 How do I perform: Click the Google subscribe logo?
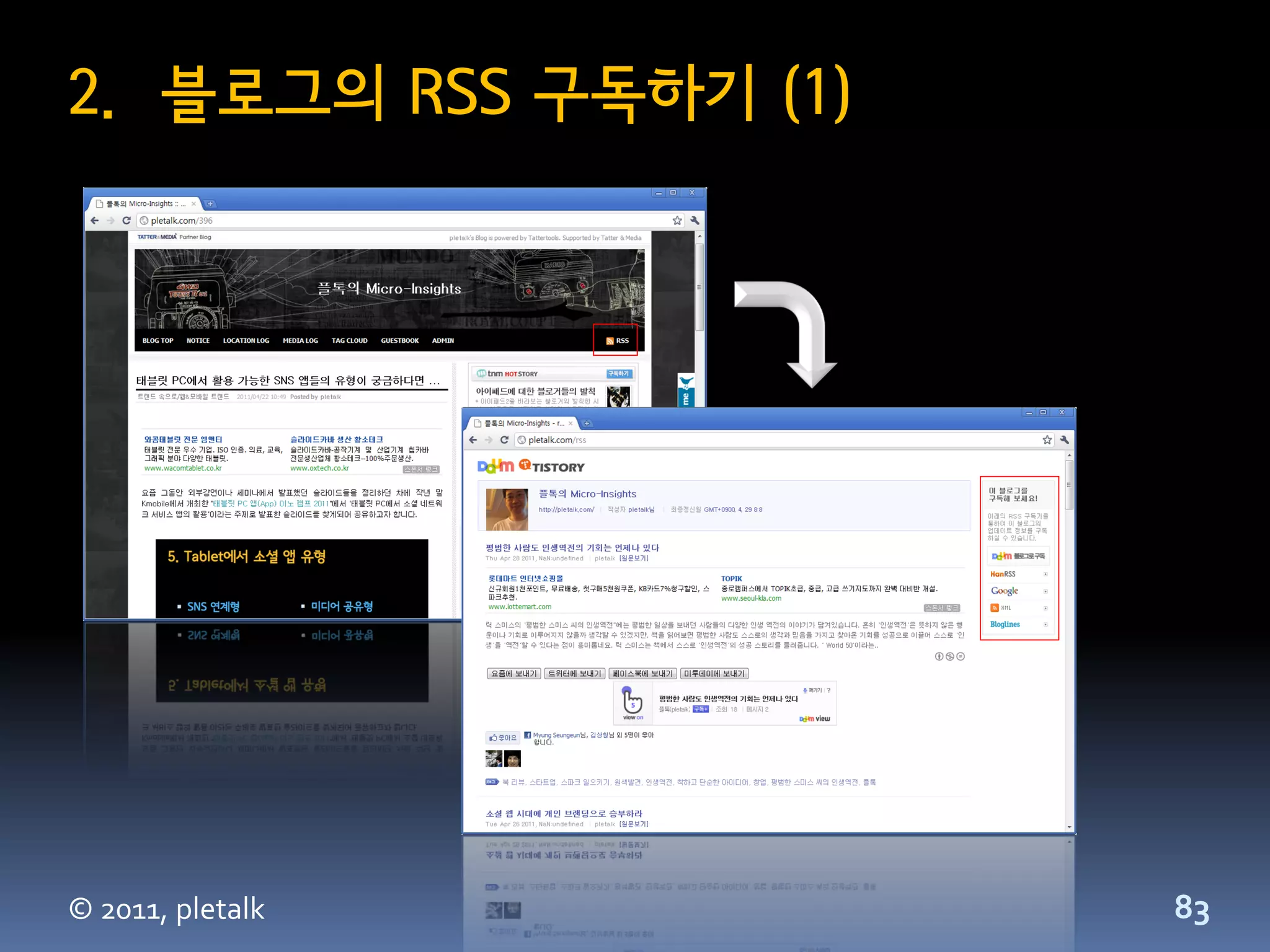point(1005,591)
